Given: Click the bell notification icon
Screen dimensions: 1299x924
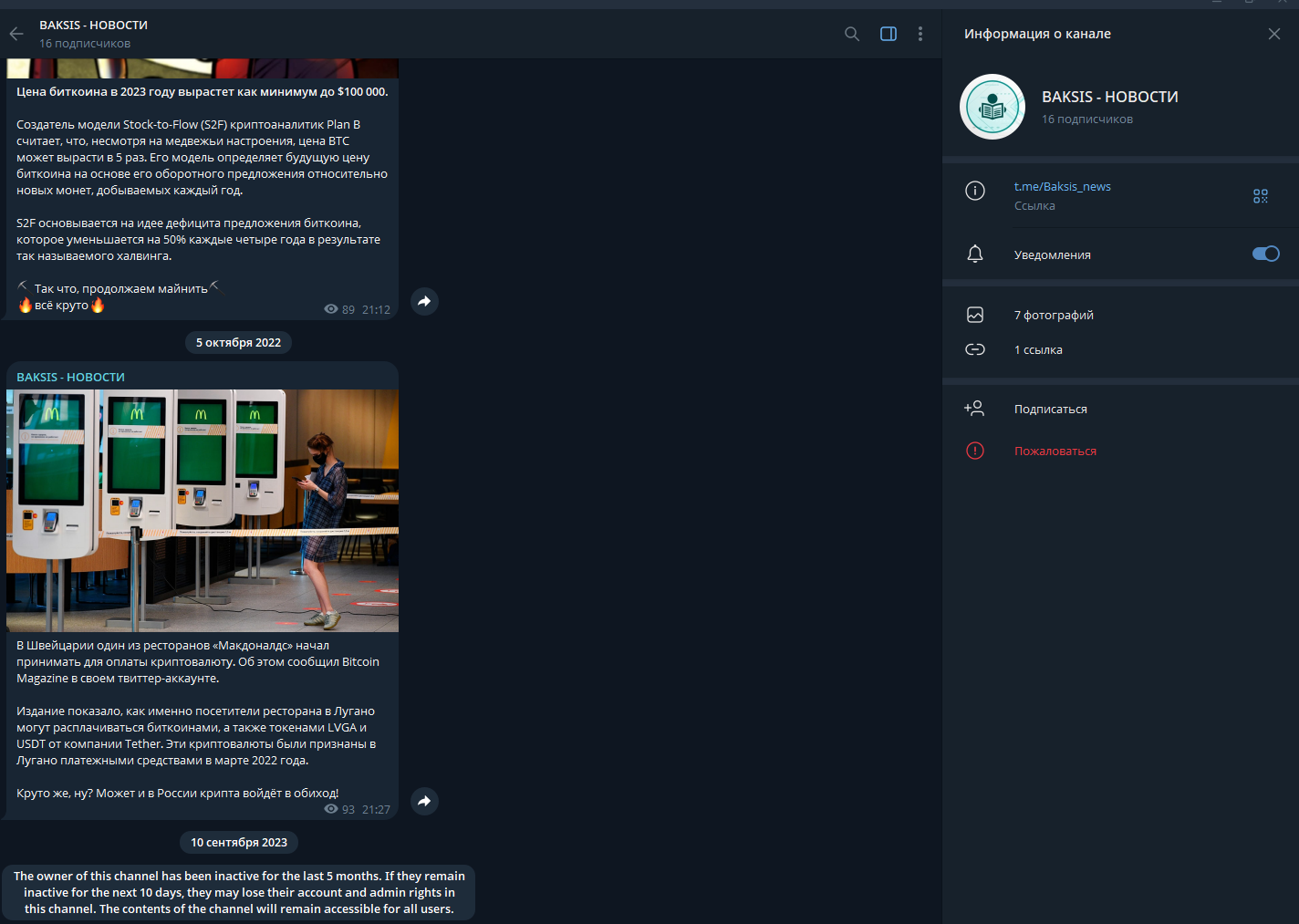Looking at the screenshot, I should [975, 254].
